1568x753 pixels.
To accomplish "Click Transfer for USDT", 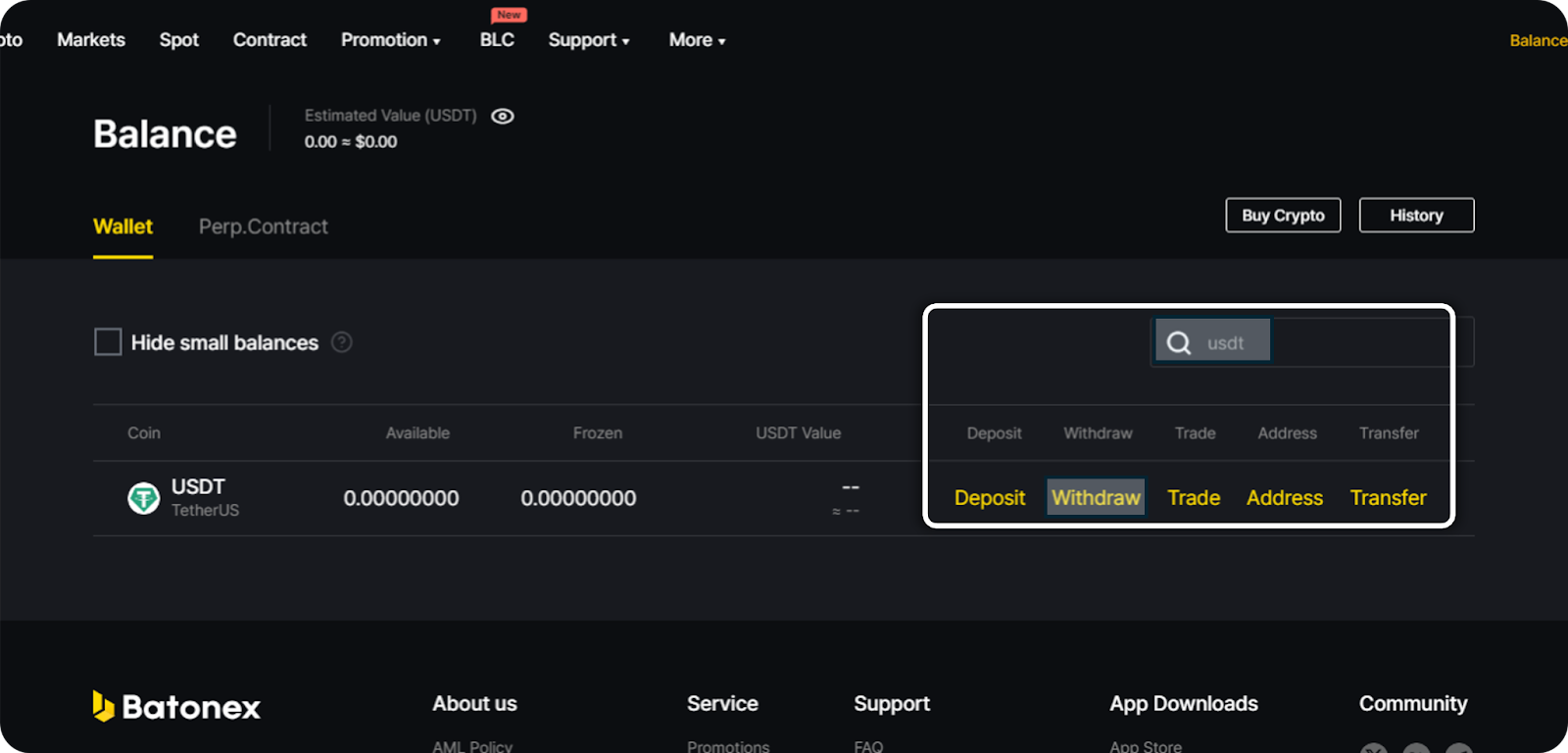I will [x=1388, y=498].
